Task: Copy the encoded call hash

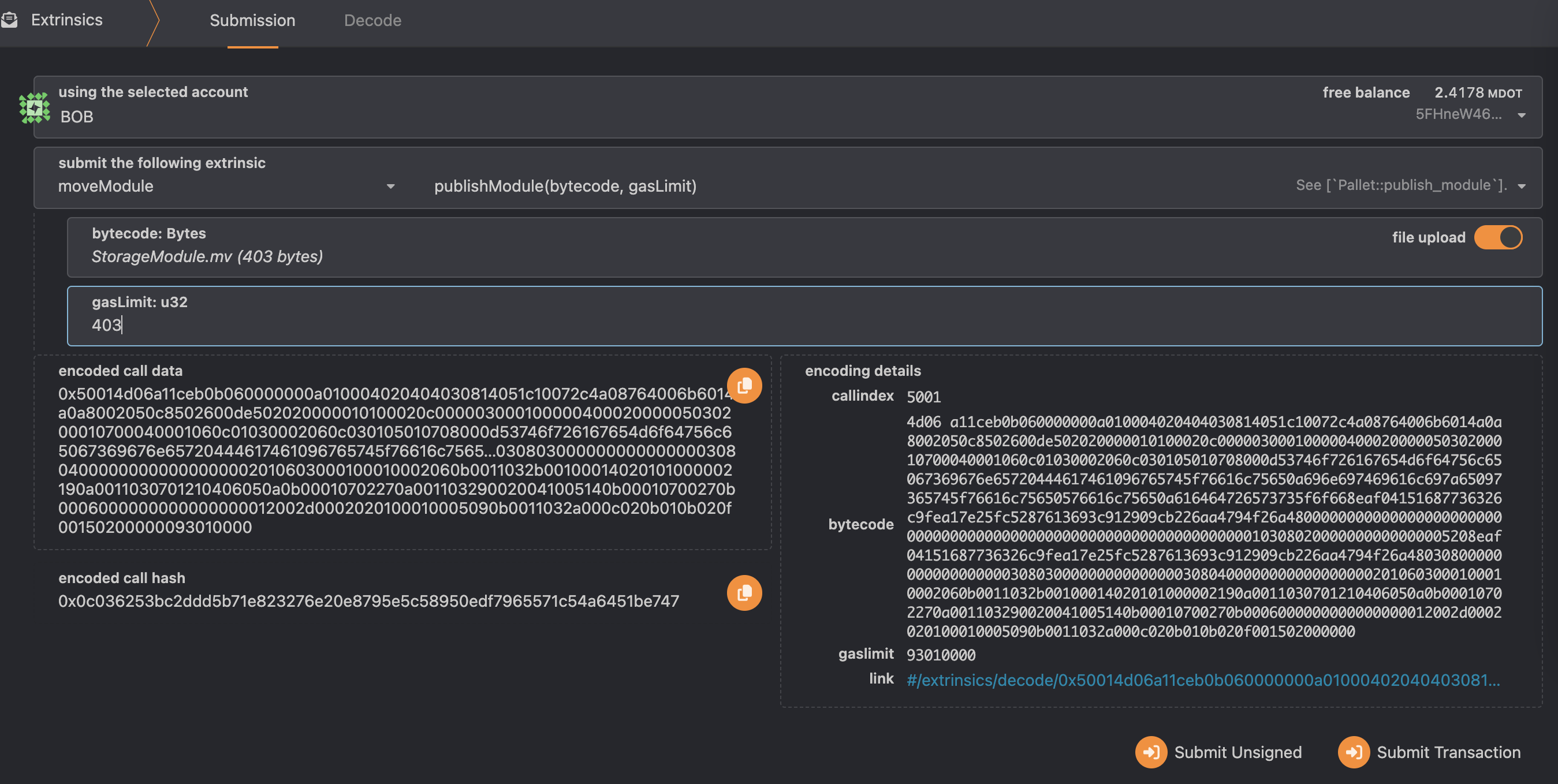Action: [744, 592]
